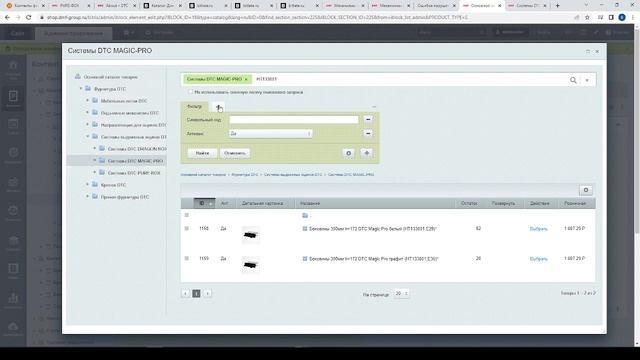Reload the page in the browser
640x360 pixels.
pyautogui.click(x=29, y=18)
